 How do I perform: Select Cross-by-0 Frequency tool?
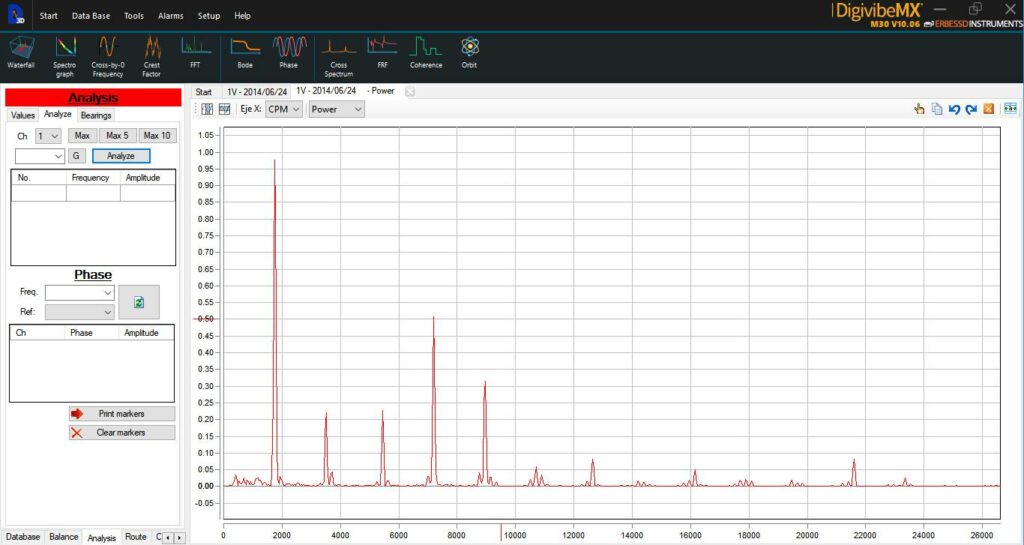108,55
